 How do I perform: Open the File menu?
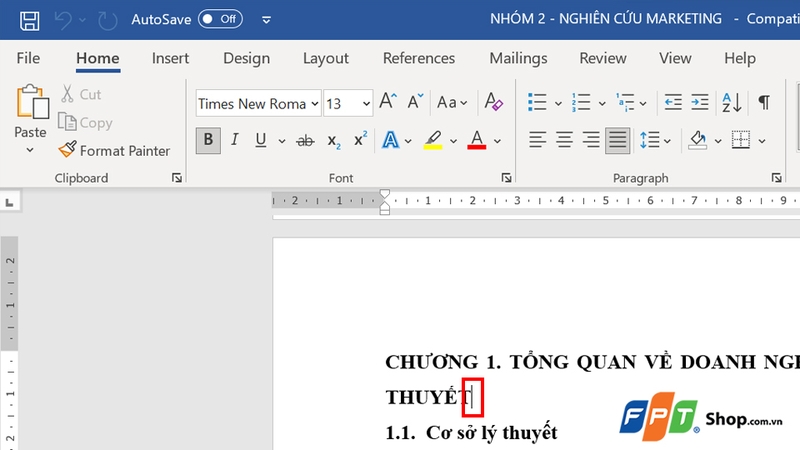pos(28,58)
